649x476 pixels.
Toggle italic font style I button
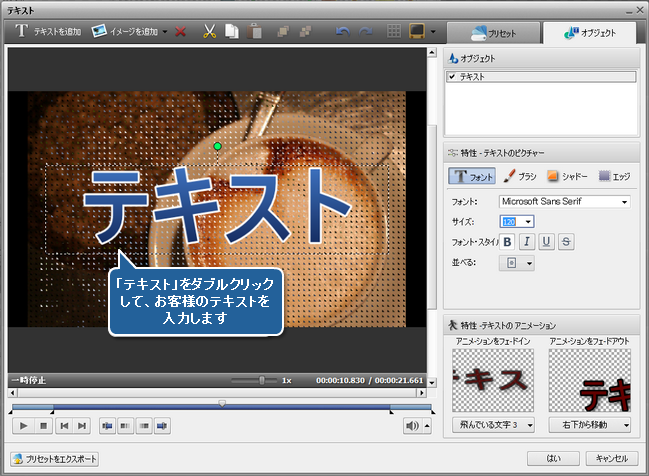click(527, 241)
